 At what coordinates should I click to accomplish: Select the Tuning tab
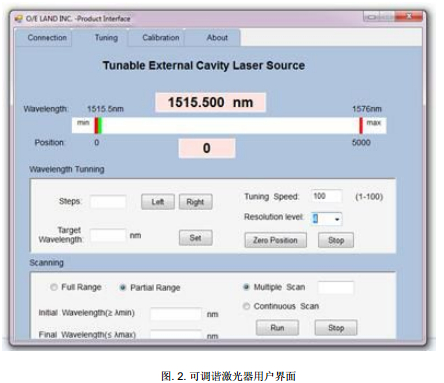click(106, 38)
